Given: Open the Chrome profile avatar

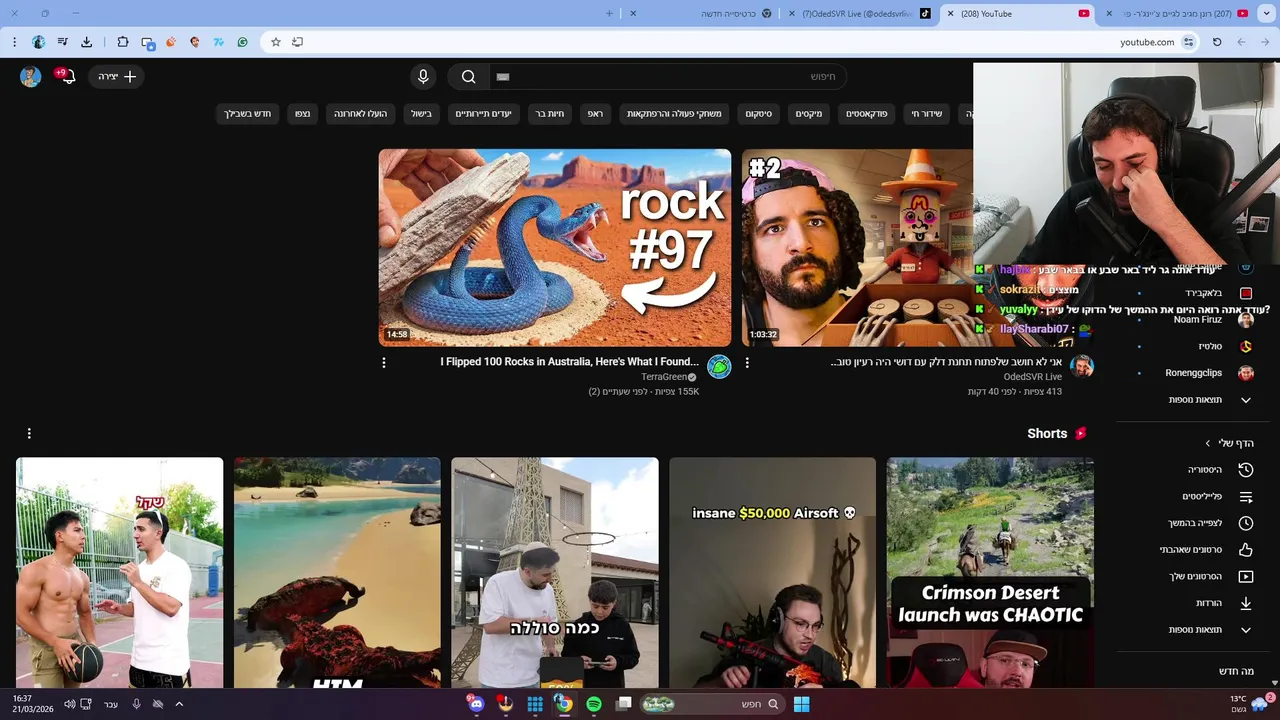Looking at the screenshot, I should (x=38, y=42).
